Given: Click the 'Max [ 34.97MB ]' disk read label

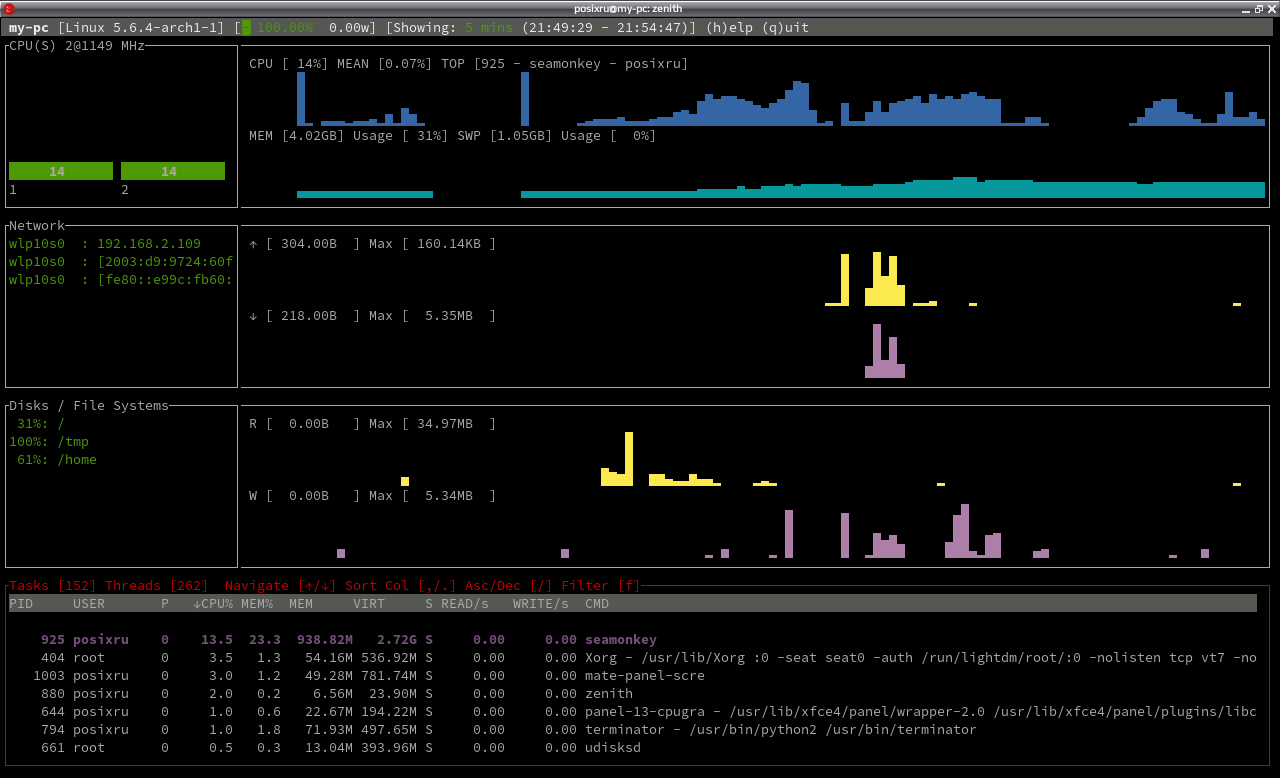Looking at the screenshot, I should [433, 424].
